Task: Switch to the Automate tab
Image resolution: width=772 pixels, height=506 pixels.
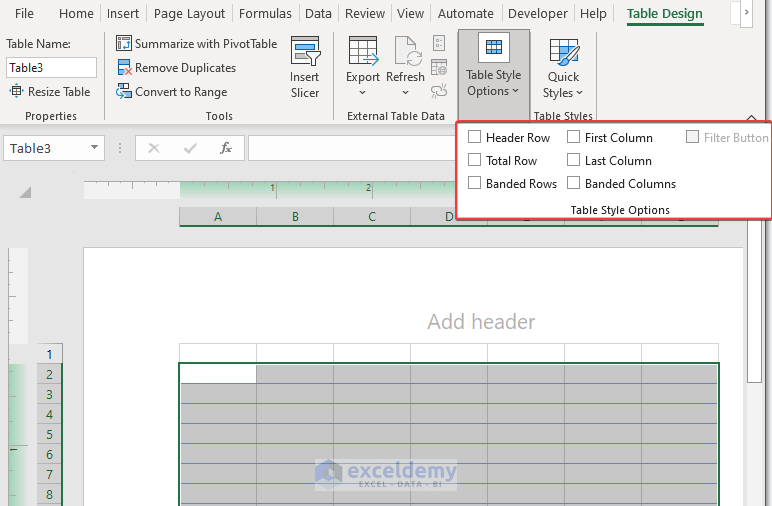Action: coord(465,13)
